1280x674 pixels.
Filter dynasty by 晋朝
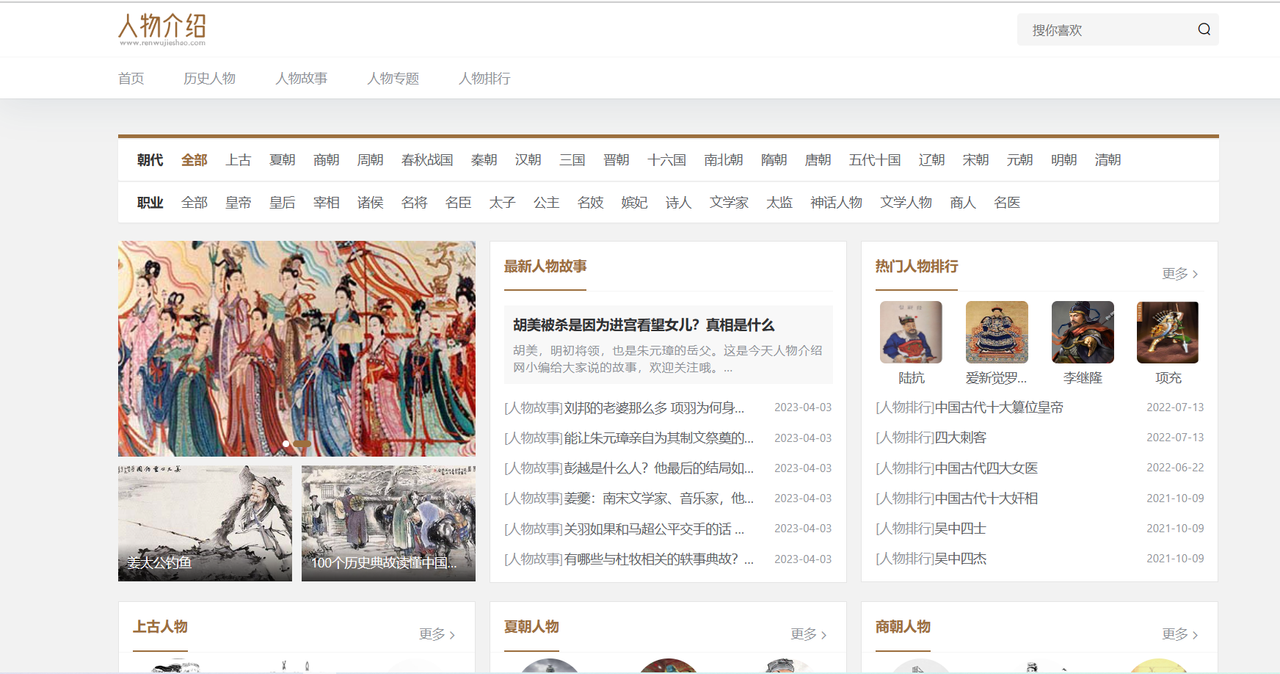point(616,160)
